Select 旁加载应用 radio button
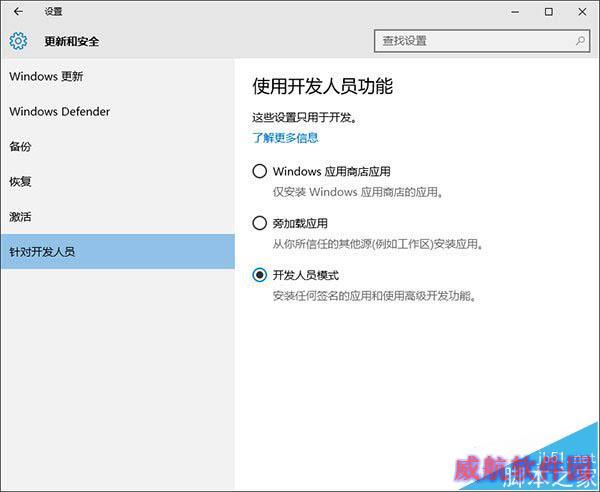600x492 pixels. point(259,223)
